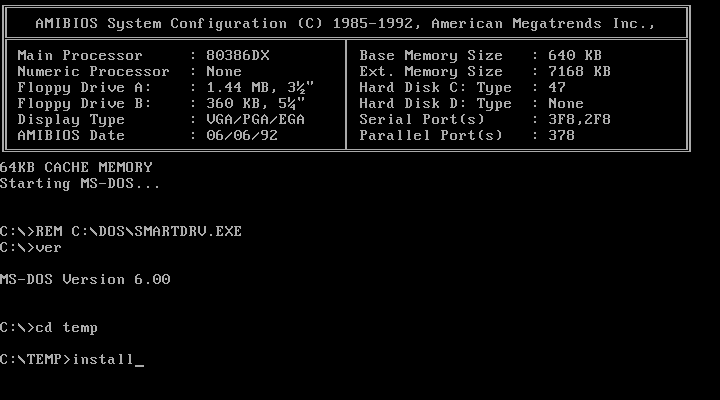The image size is (720, 400).
Task: Click the Serial Port(s) label
Action: pos(422,119)
